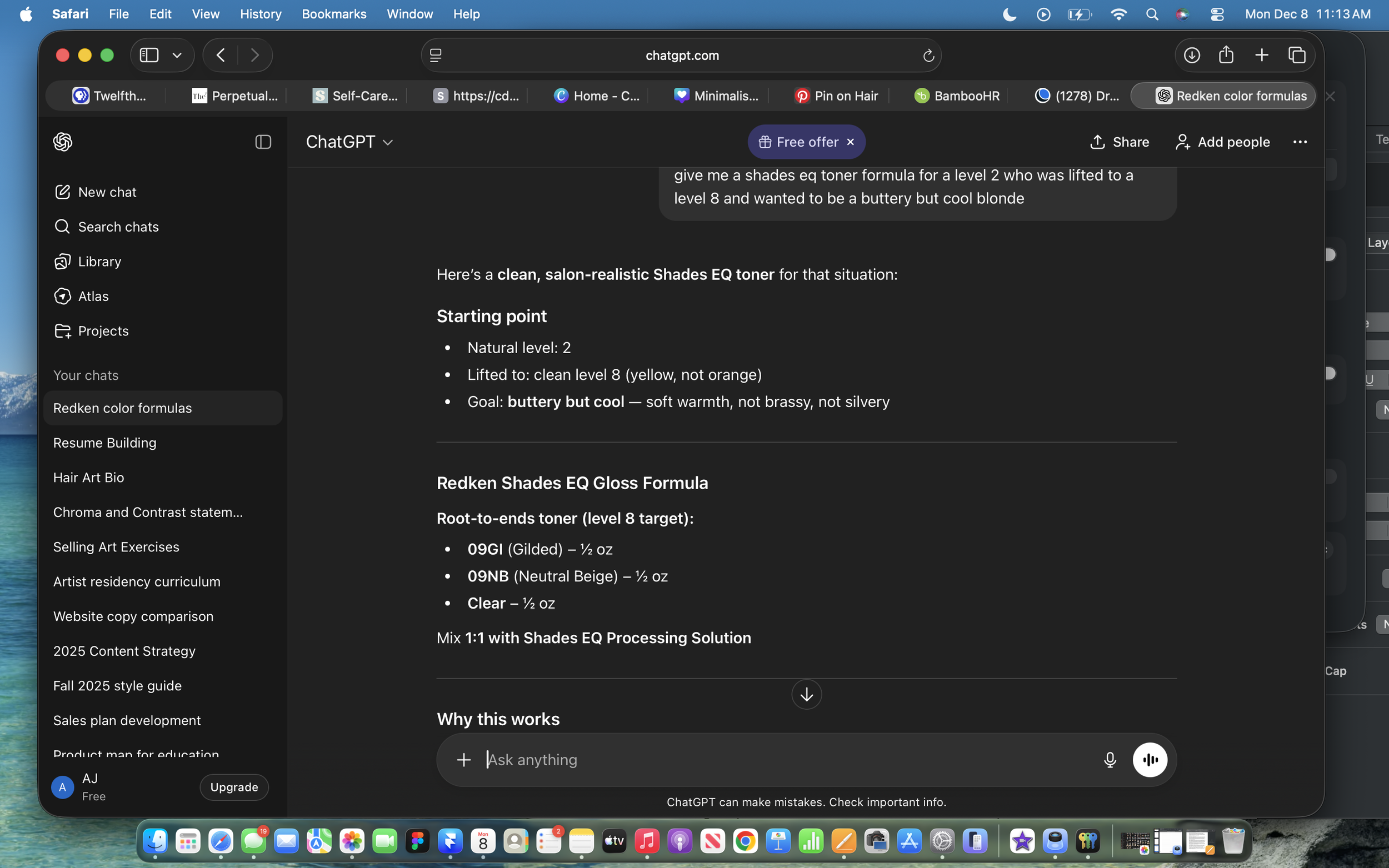
Task: Switch to the Minimalis... tab
Action: click(716, 96)
